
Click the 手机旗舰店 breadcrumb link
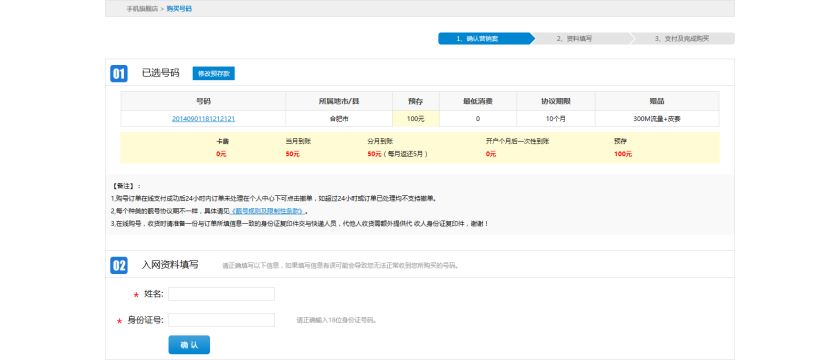pos(142,9)
